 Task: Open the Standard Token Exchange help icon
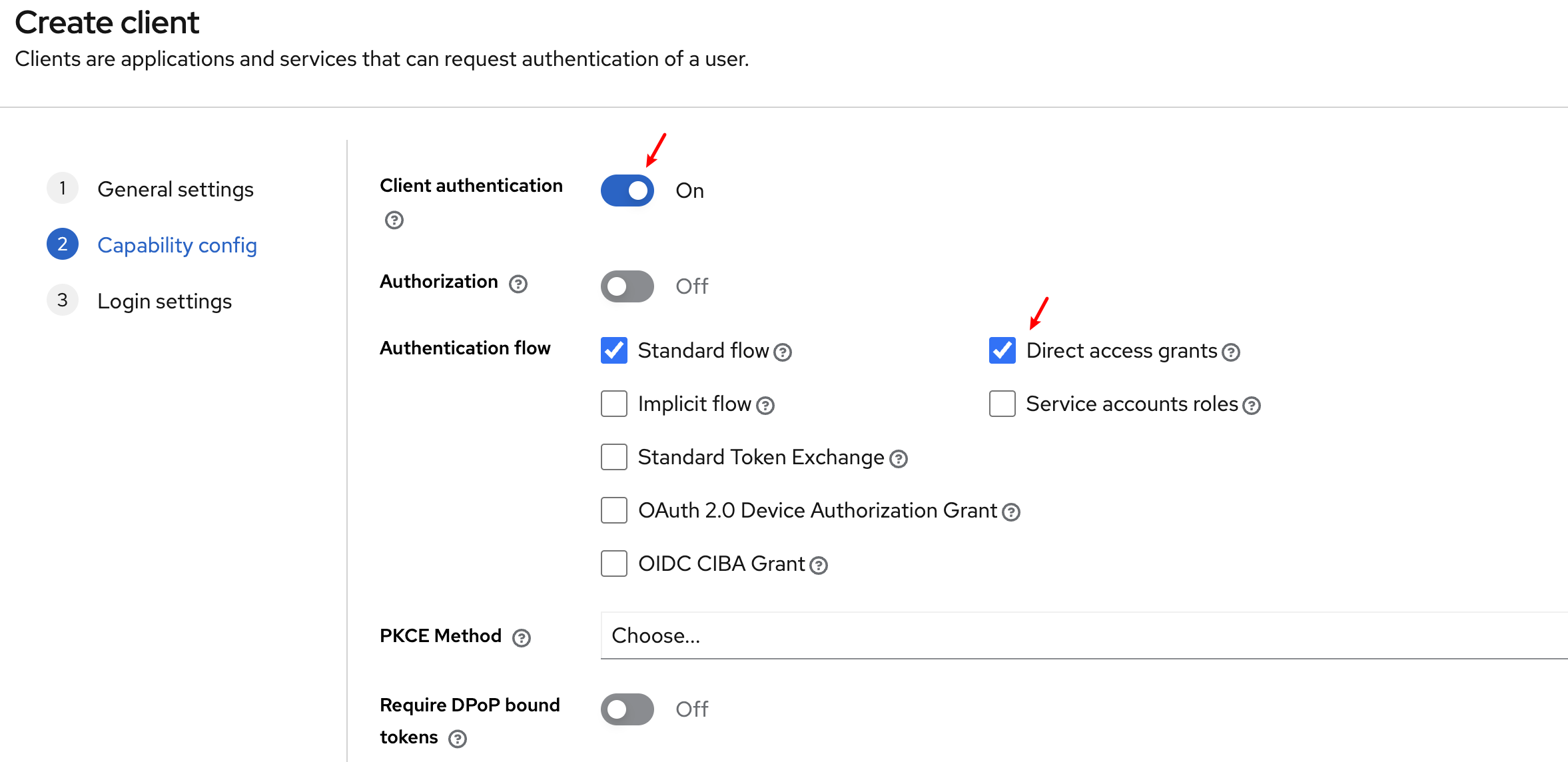[x=899, y=458]
